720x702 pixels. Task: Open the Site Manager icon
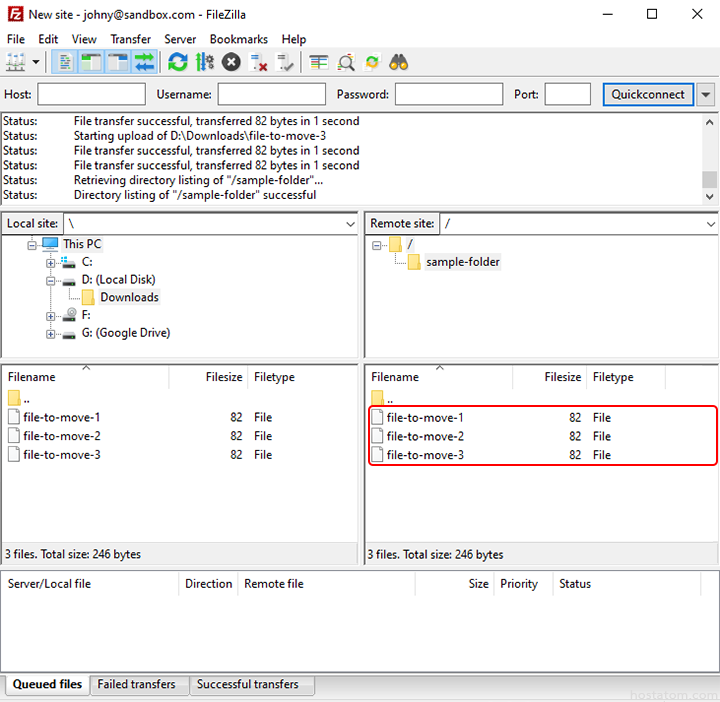click(15, 62)
